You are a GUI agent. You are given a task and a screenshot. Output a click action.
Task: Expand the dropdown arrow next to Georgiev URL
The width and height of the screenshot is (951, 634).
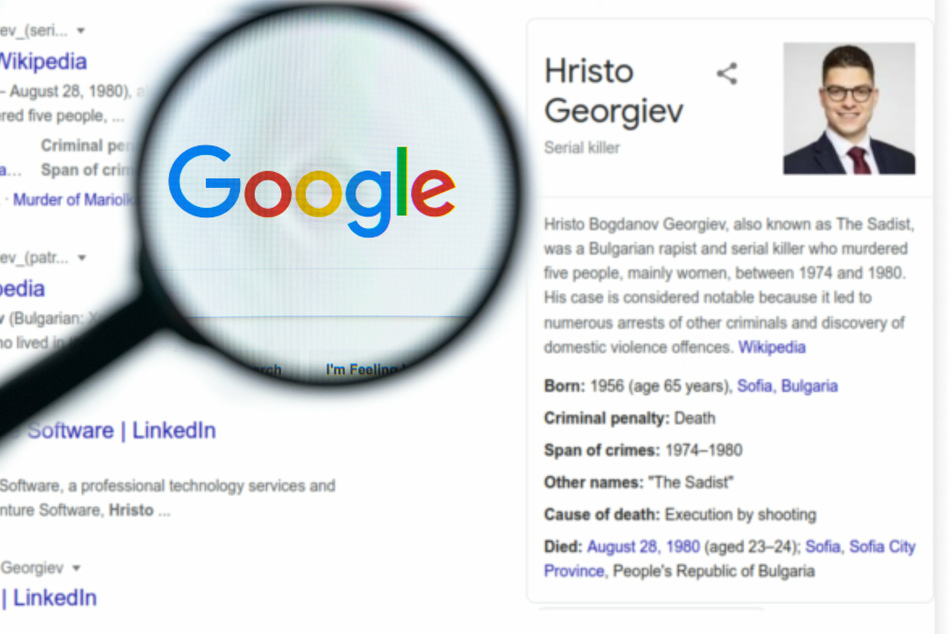tap(76, 568)
